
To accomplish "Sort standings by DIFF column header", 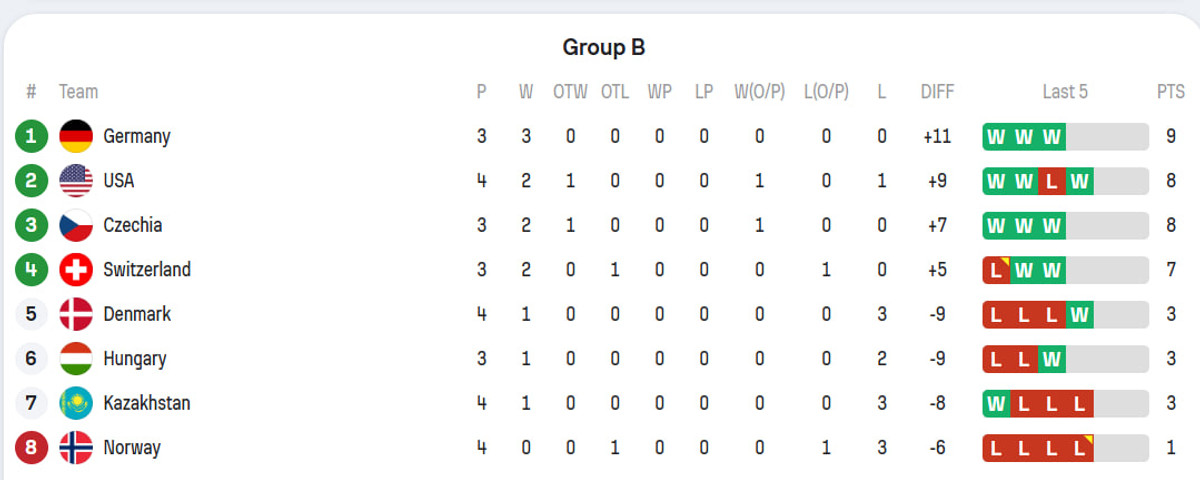I will pos(937,92).
